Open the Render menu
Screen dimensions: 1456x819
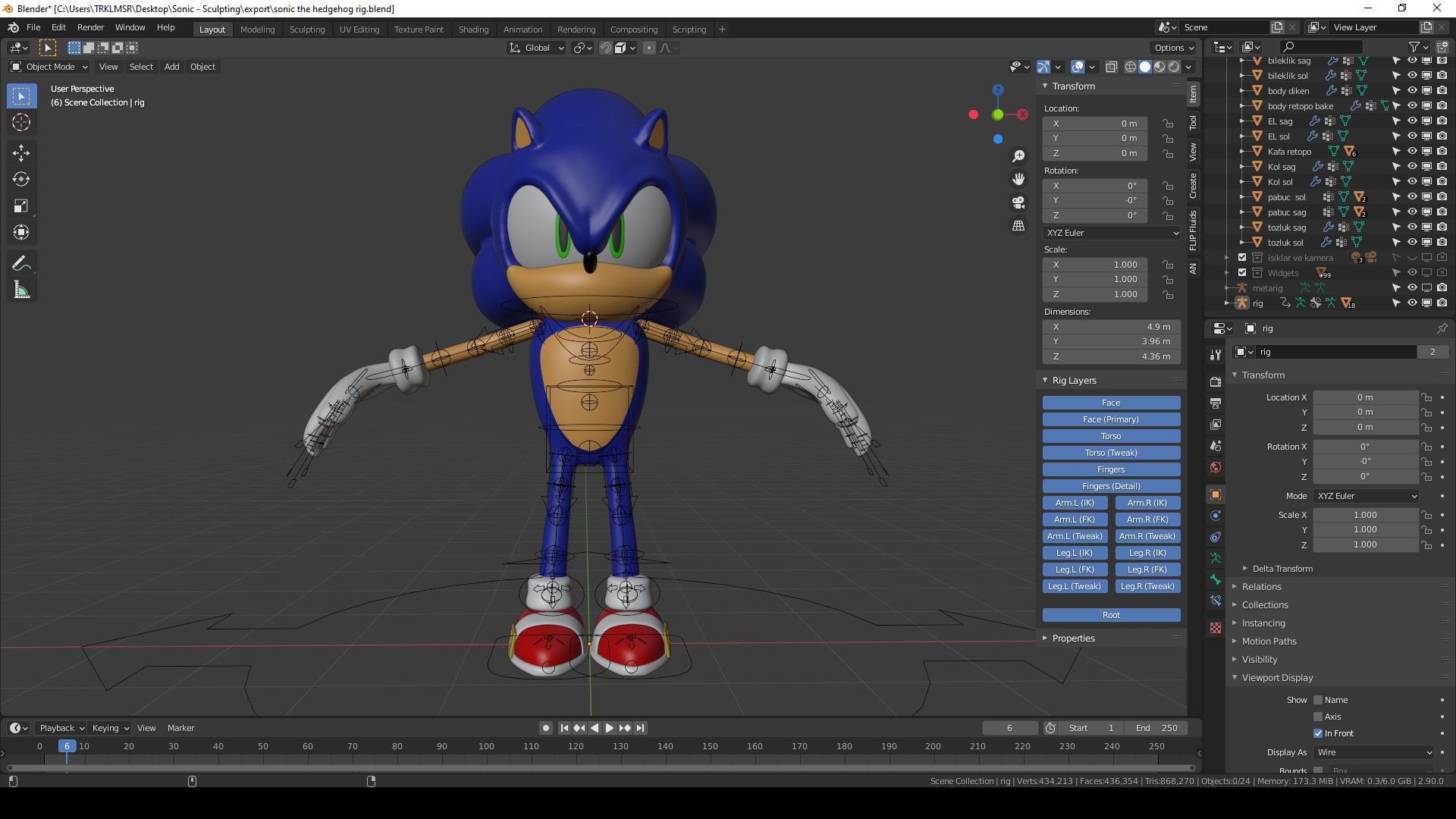point(90,27)
